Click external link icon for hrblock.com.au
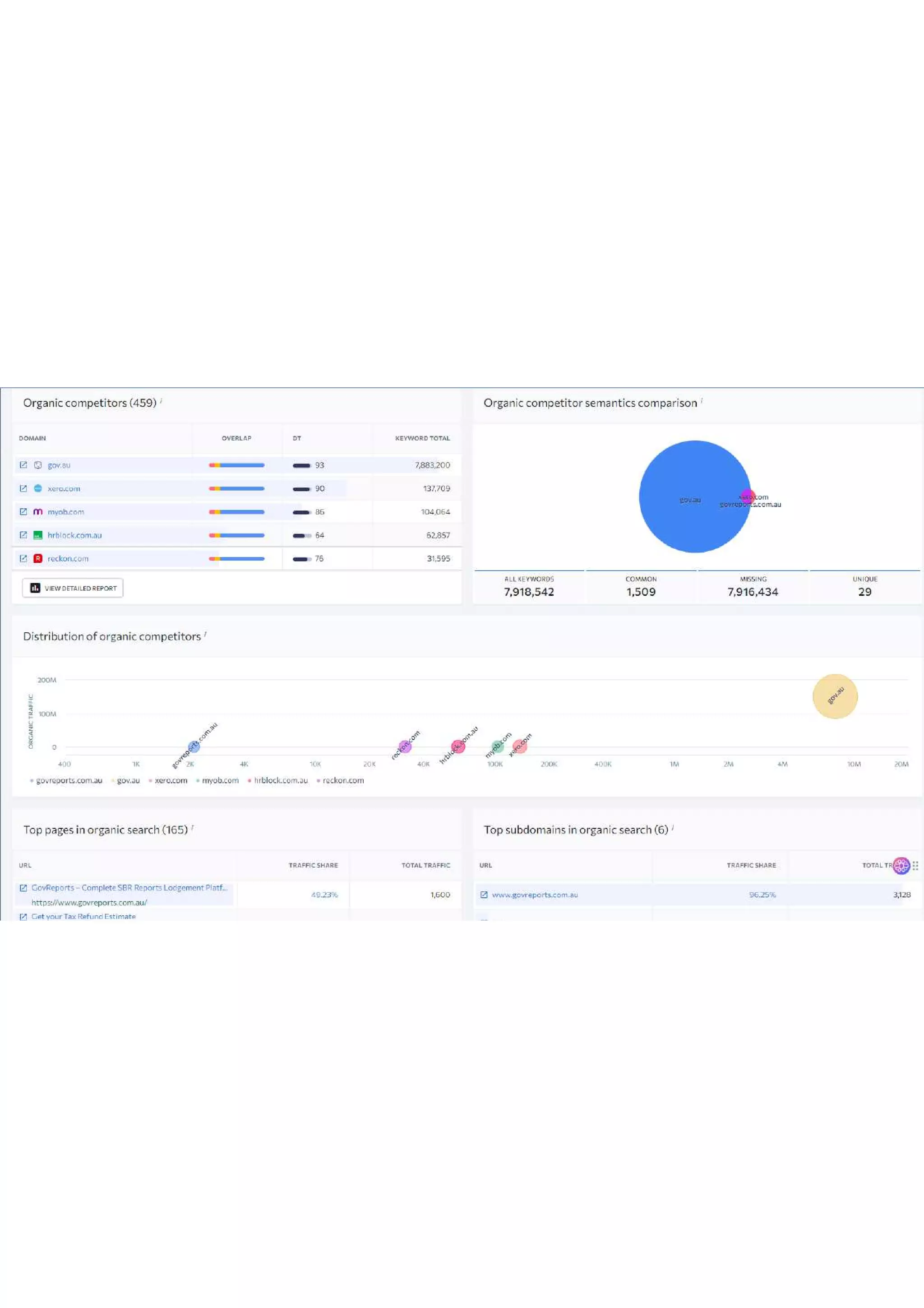 tap(23, 535)
